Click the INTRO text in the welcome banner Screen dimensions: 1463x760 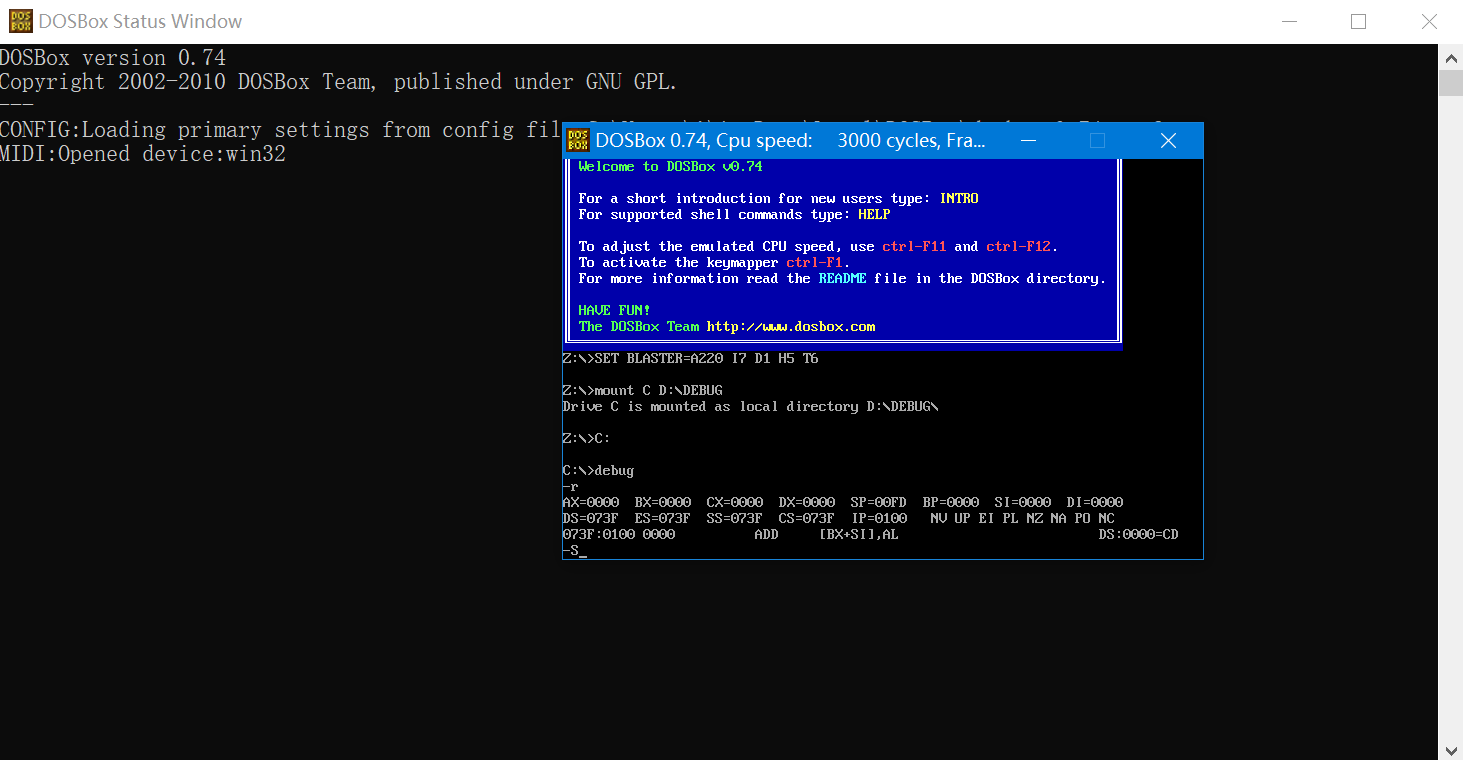click(x=958, y=198)
